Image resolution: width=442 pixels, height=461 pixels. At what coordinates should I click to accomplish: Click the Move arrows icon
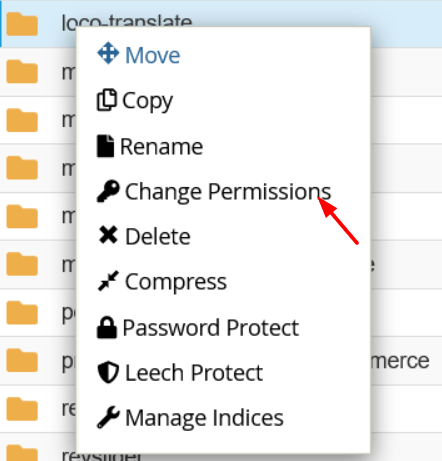point(108,53)
